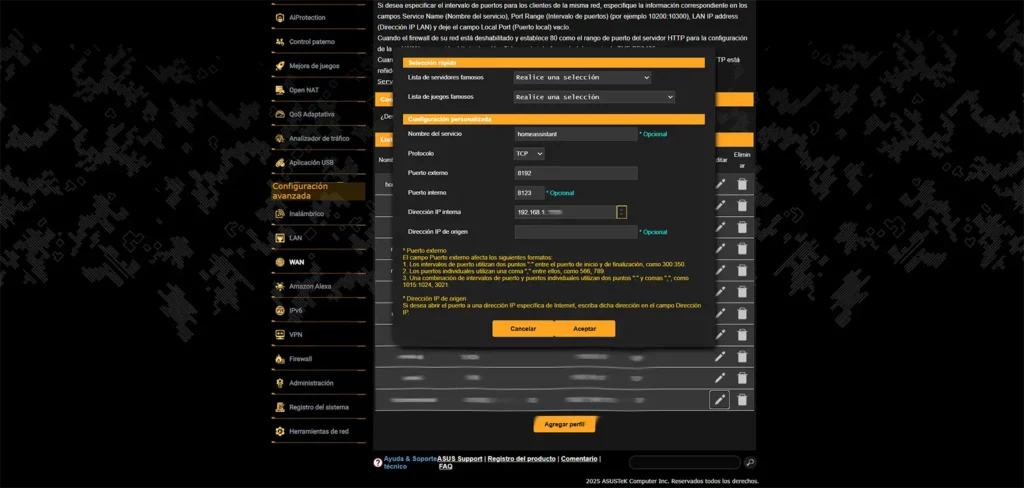Open Firewall flame icon item
1024x488 pixels.
click(x=280, y=359)
